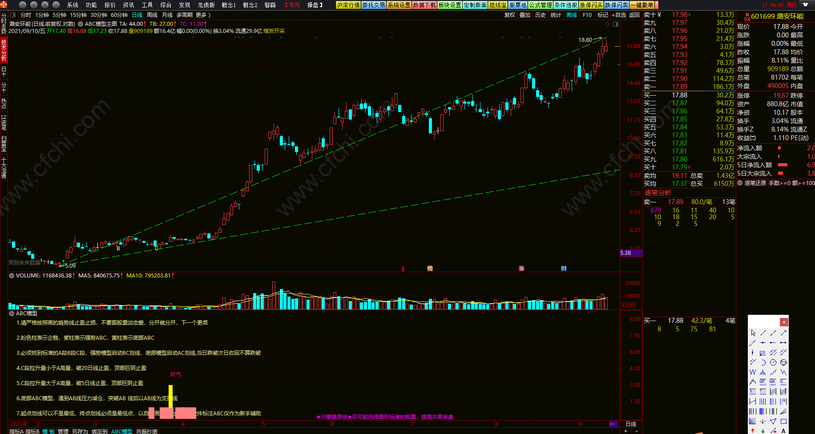Image resolution: width=815 pixels, height=434 pixels.
Task: Click the shirt skin icon at top right
Action: pos(806,5)
